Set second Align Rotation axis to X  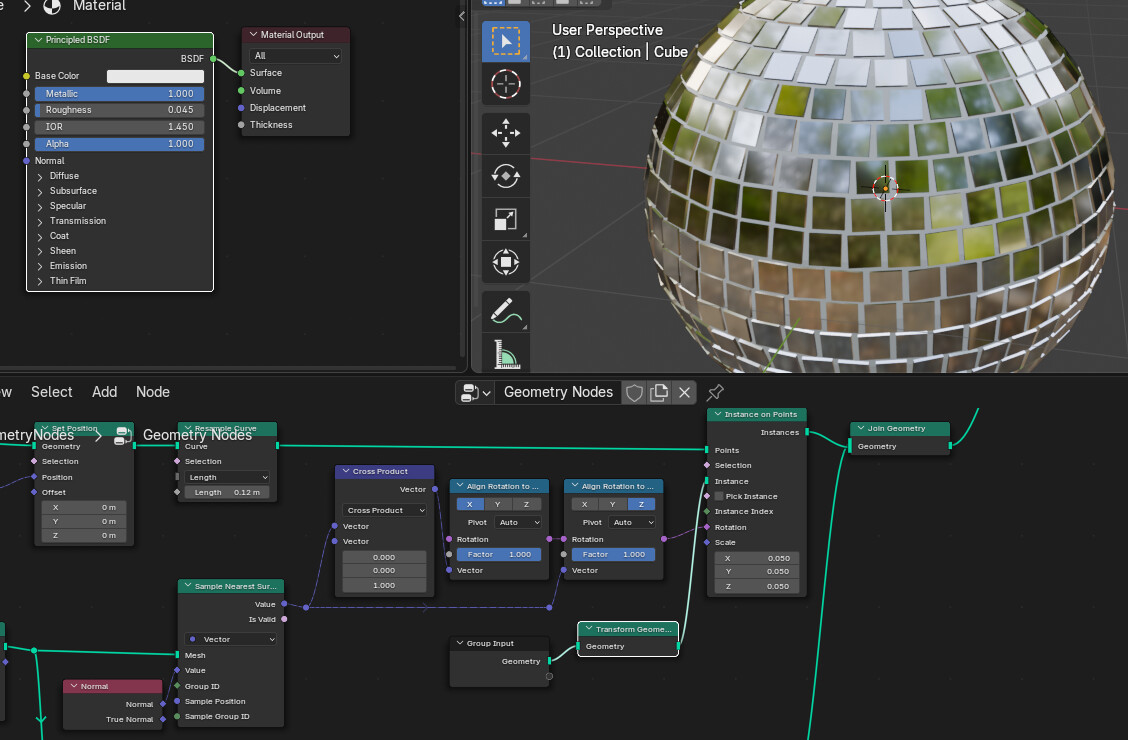click(x=585, y=504)
